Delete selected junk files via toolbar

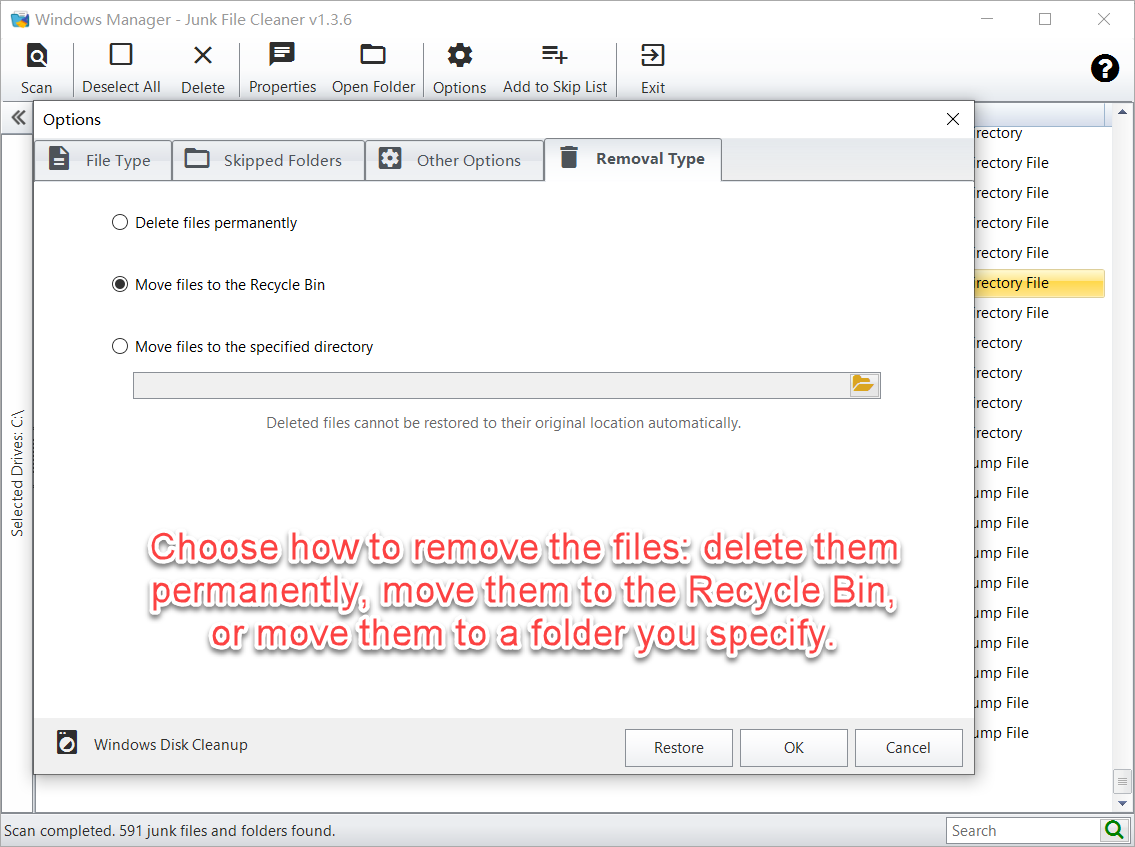click(x=203, y=69)
